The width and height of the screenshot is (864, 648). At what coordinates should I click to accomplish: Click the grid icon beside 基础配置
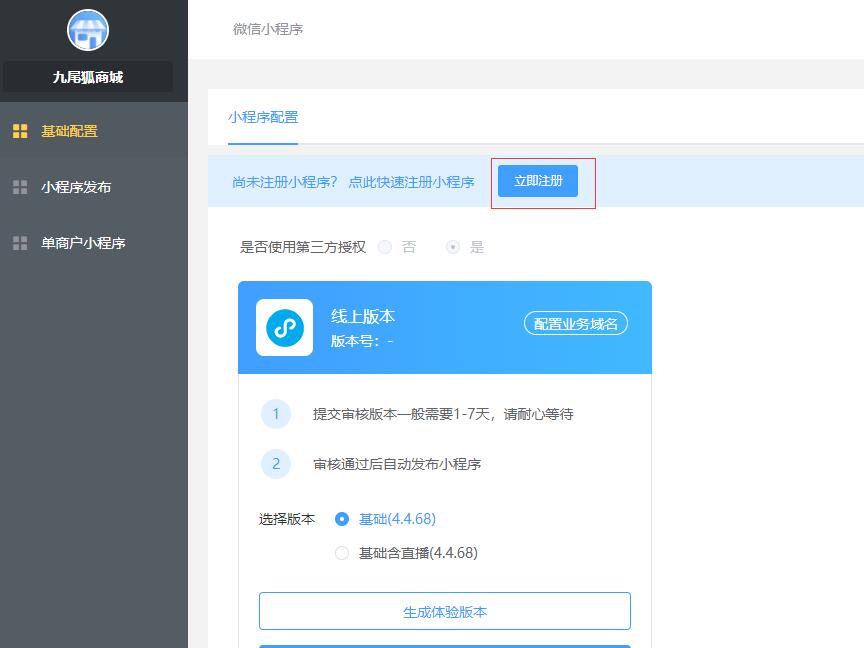click(x=20, y=131)
